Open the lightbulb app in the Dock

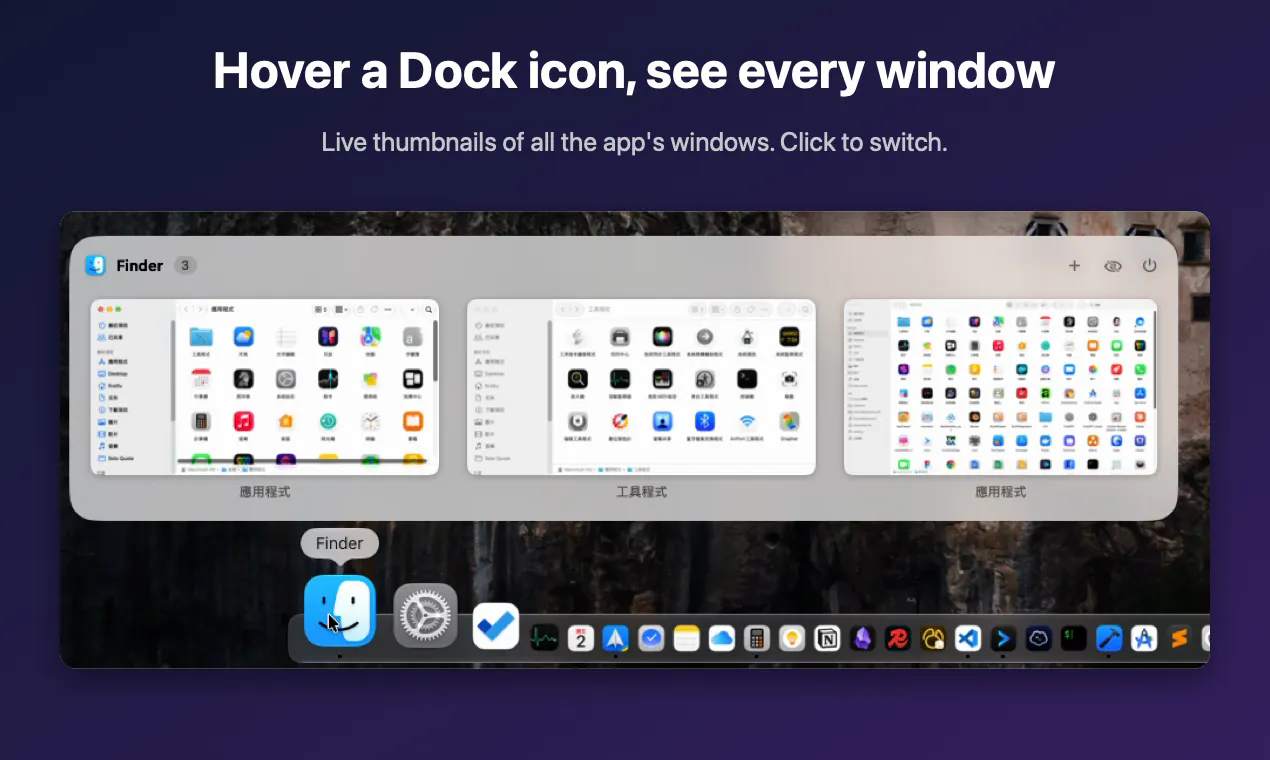pyautogui.click(x=792, y=638)
